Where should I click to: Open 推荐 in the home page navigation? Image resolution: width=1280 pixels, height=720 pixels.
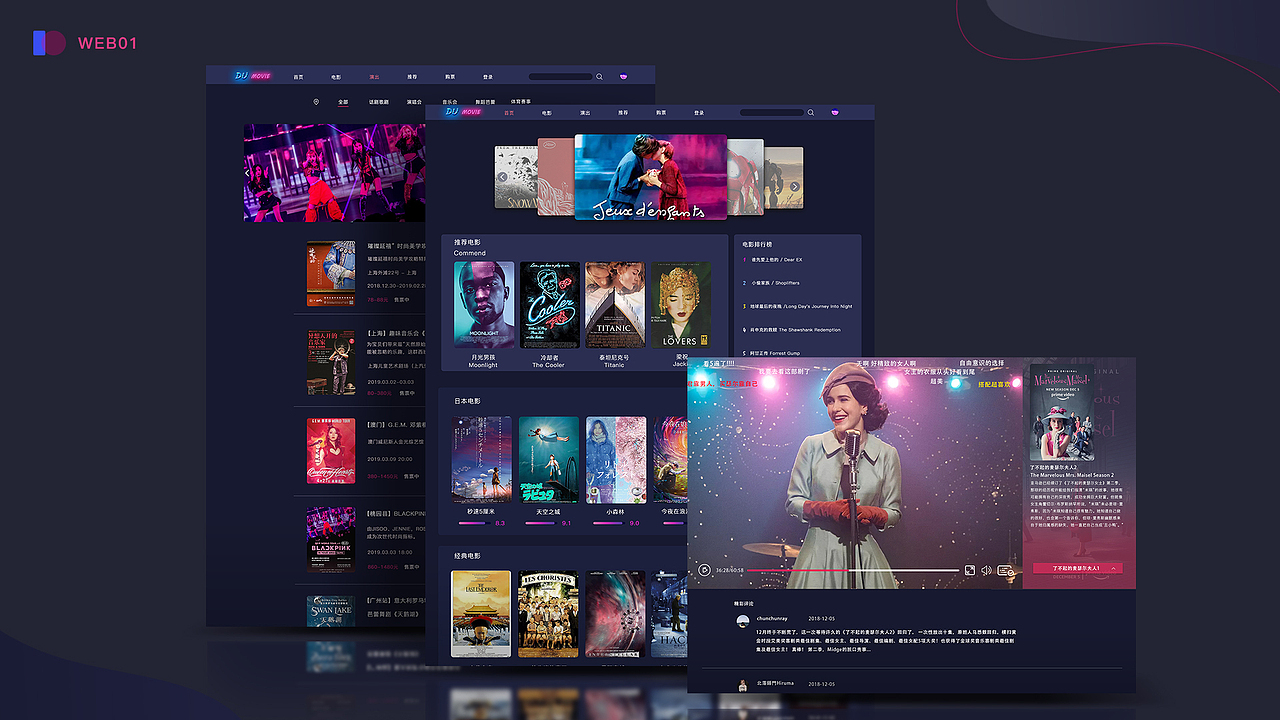pyautogui.click(x=623, y=113)
